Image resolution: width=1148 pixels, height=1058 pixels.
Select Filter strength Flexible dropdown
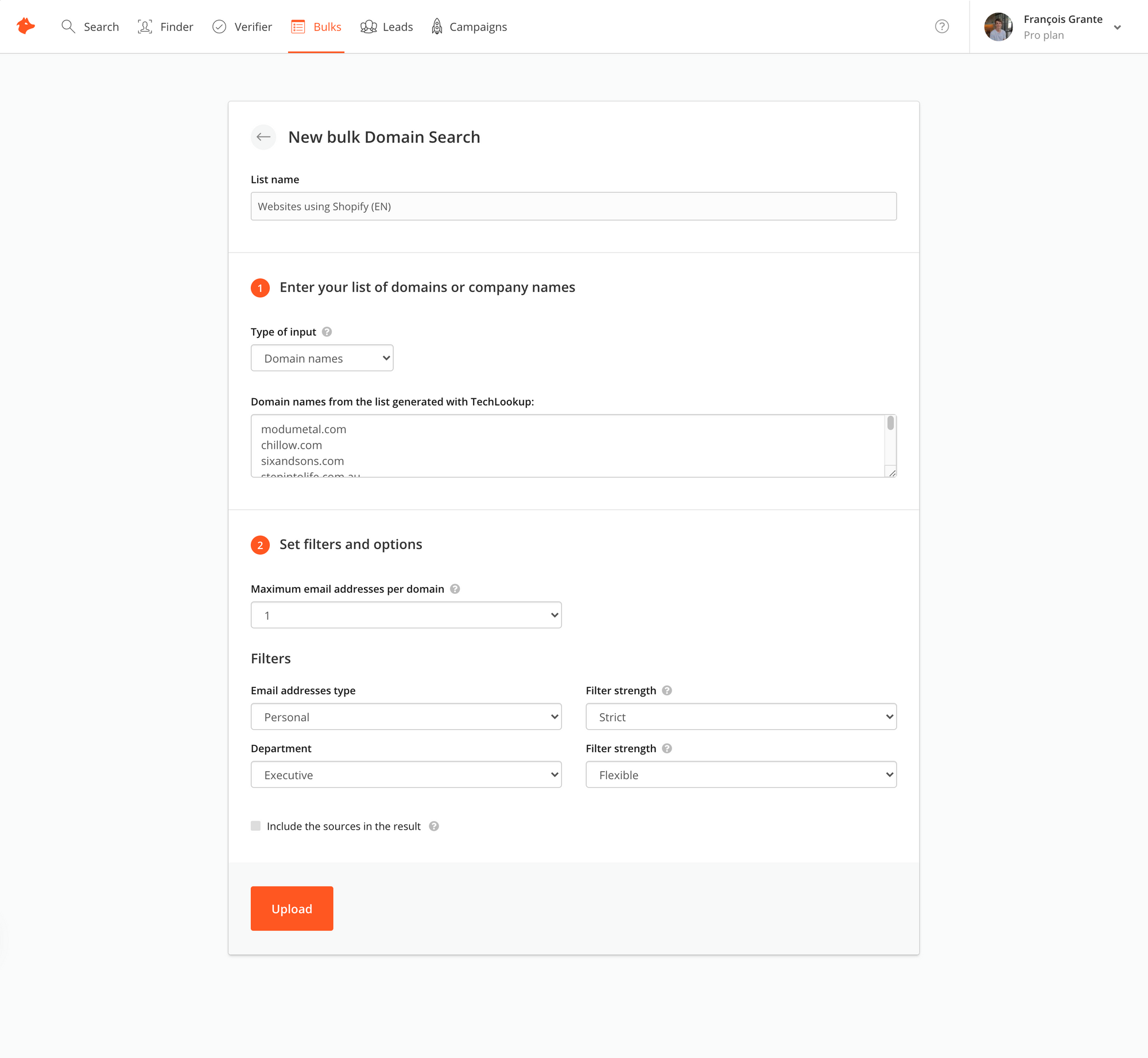pyautogui.click(x=740, y=775)
